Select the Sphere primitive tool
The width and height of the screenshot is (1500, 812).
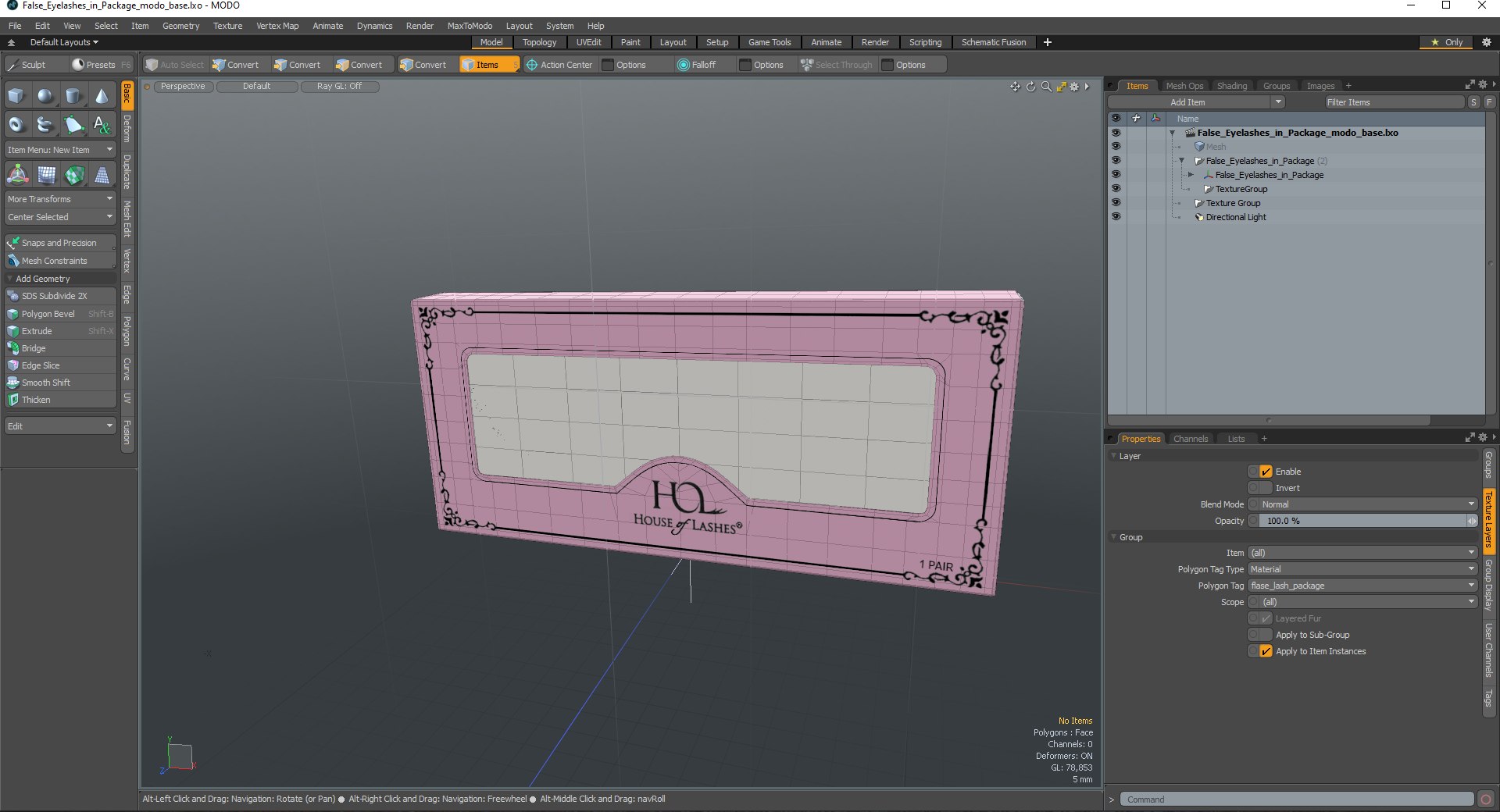pos(45,96)
